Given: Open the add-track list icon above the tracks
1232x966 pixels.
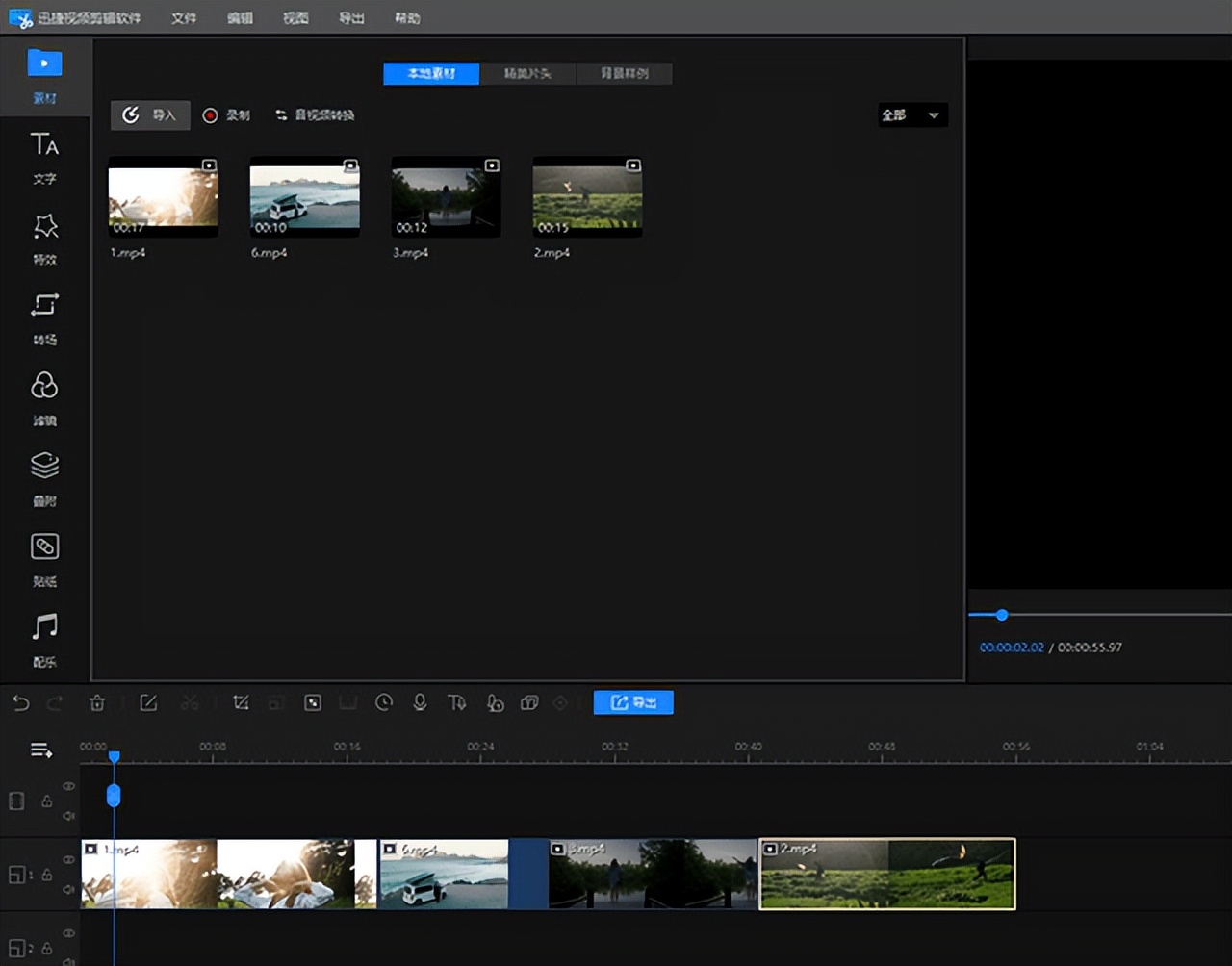Looking at the screenshot, I should (x=41, y=750).
